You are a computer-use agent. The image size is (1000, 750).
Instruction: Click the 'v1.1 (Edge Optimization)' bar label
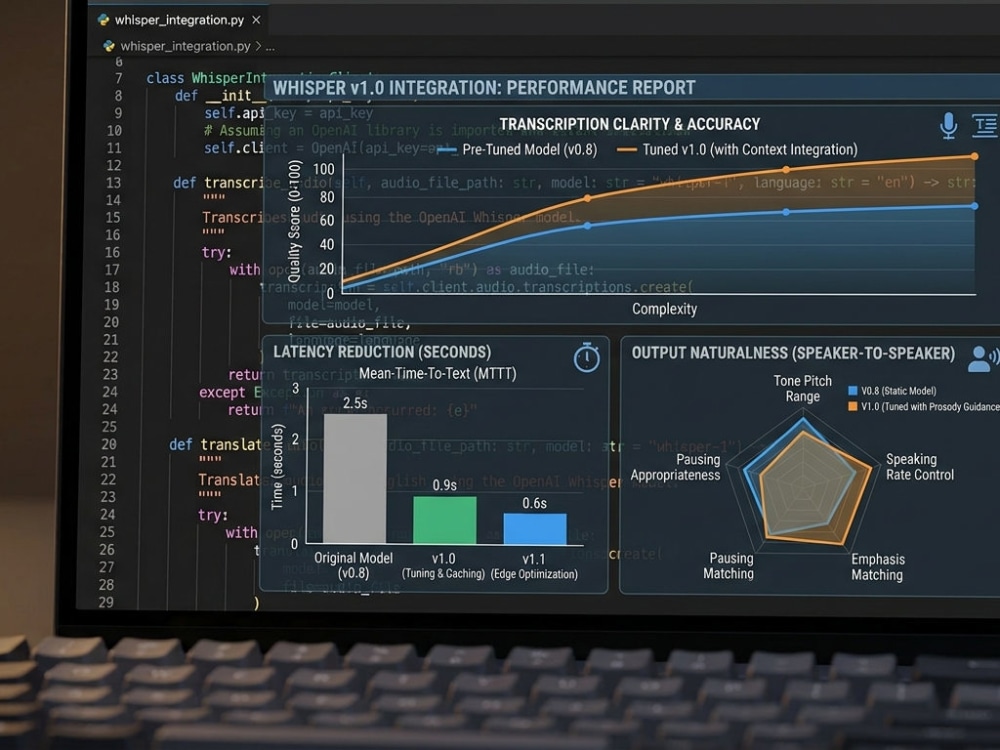click(x=534, y=566)
